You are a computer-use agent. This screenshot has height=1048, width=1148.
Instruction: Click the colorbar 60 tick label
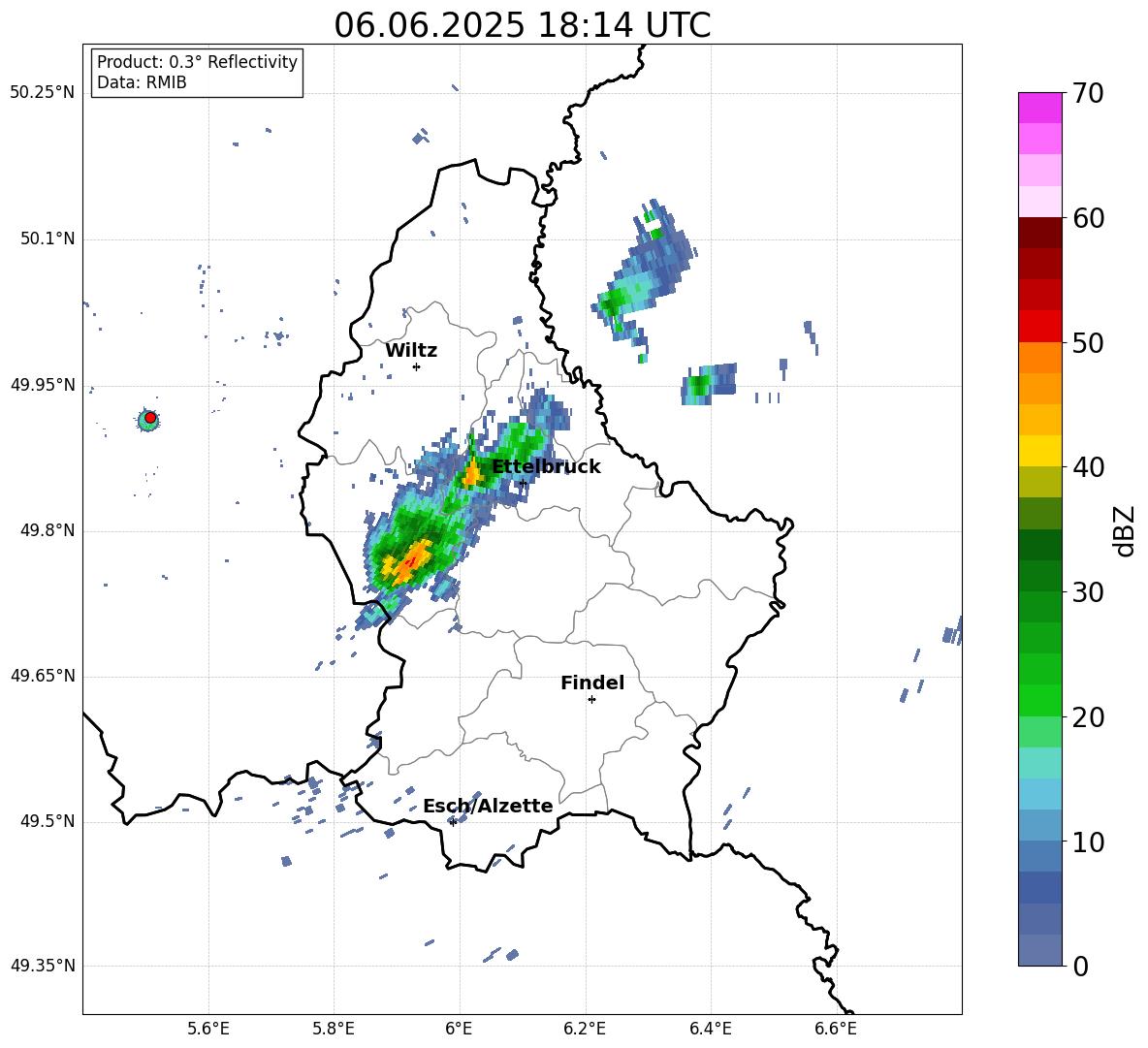1088,218
